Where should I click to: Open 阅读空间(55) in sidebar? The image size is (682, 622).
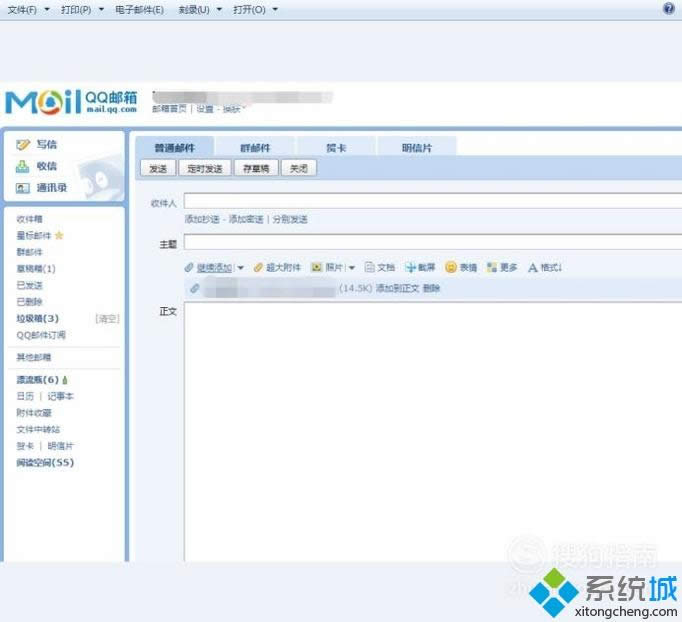45,462
